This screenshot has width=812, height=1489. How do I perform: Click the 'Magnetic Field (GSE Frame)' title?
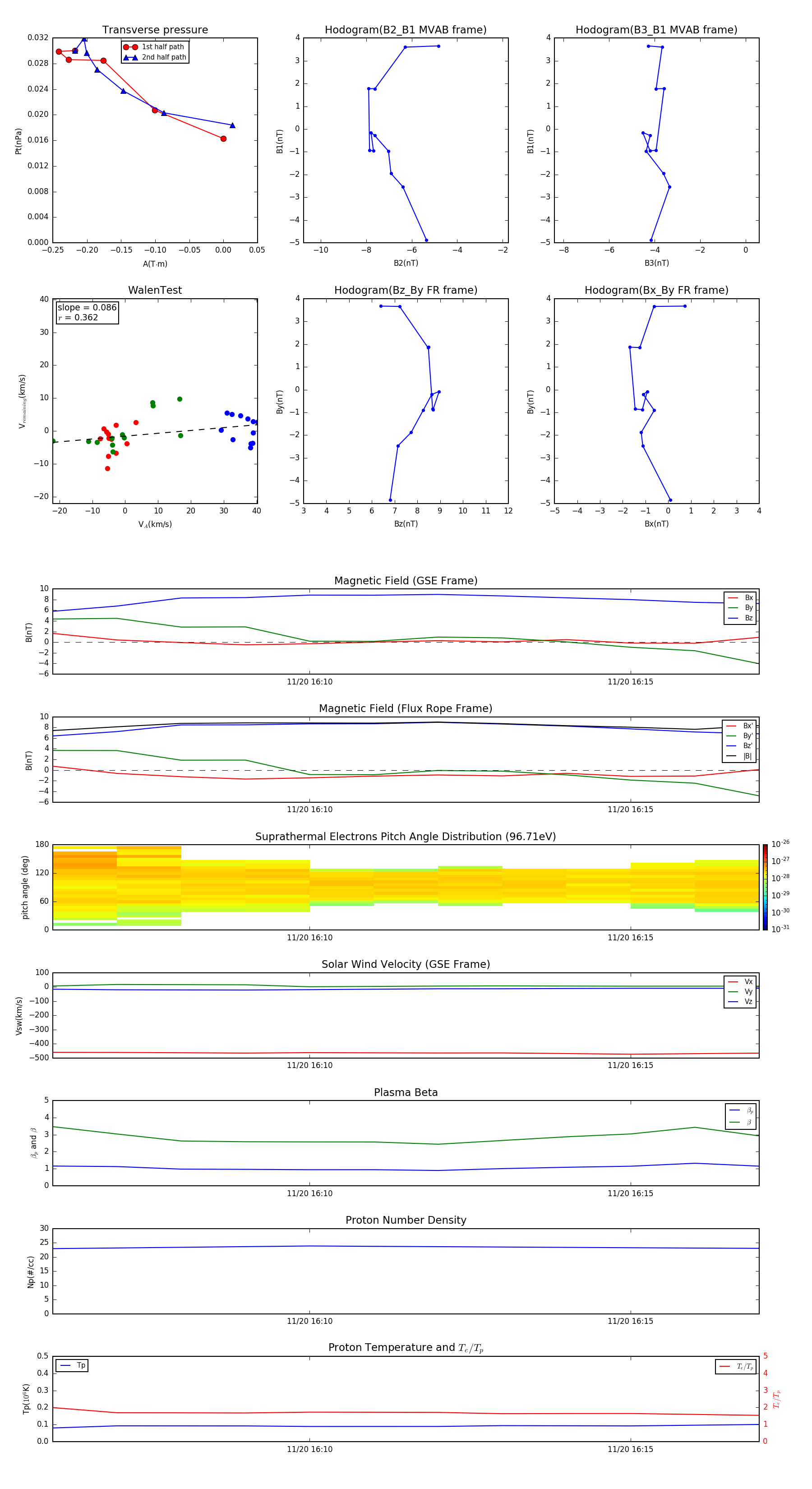click(406, 581)
